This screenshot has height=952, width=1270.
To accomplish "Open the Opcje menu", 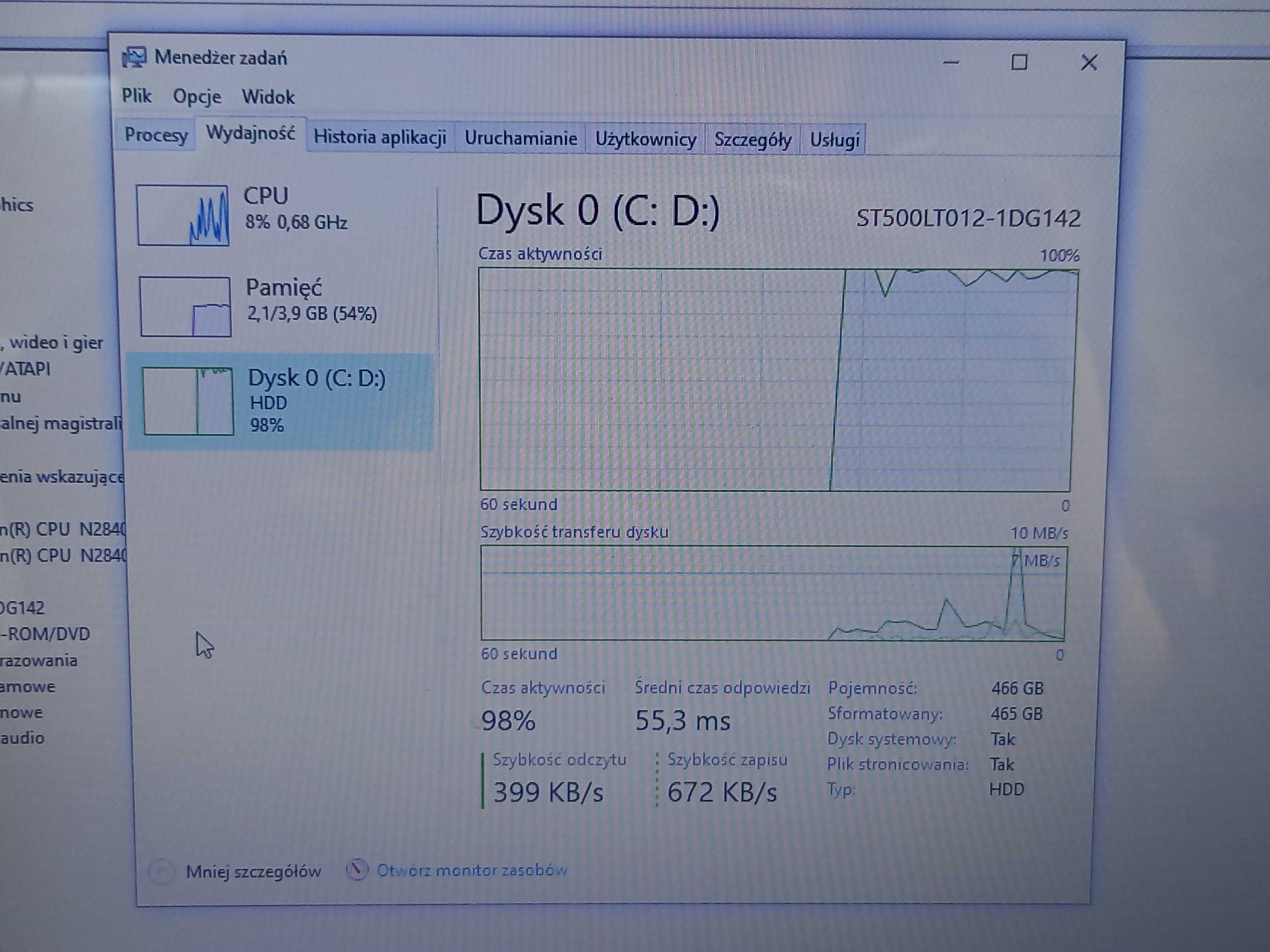I will [197, 96].
